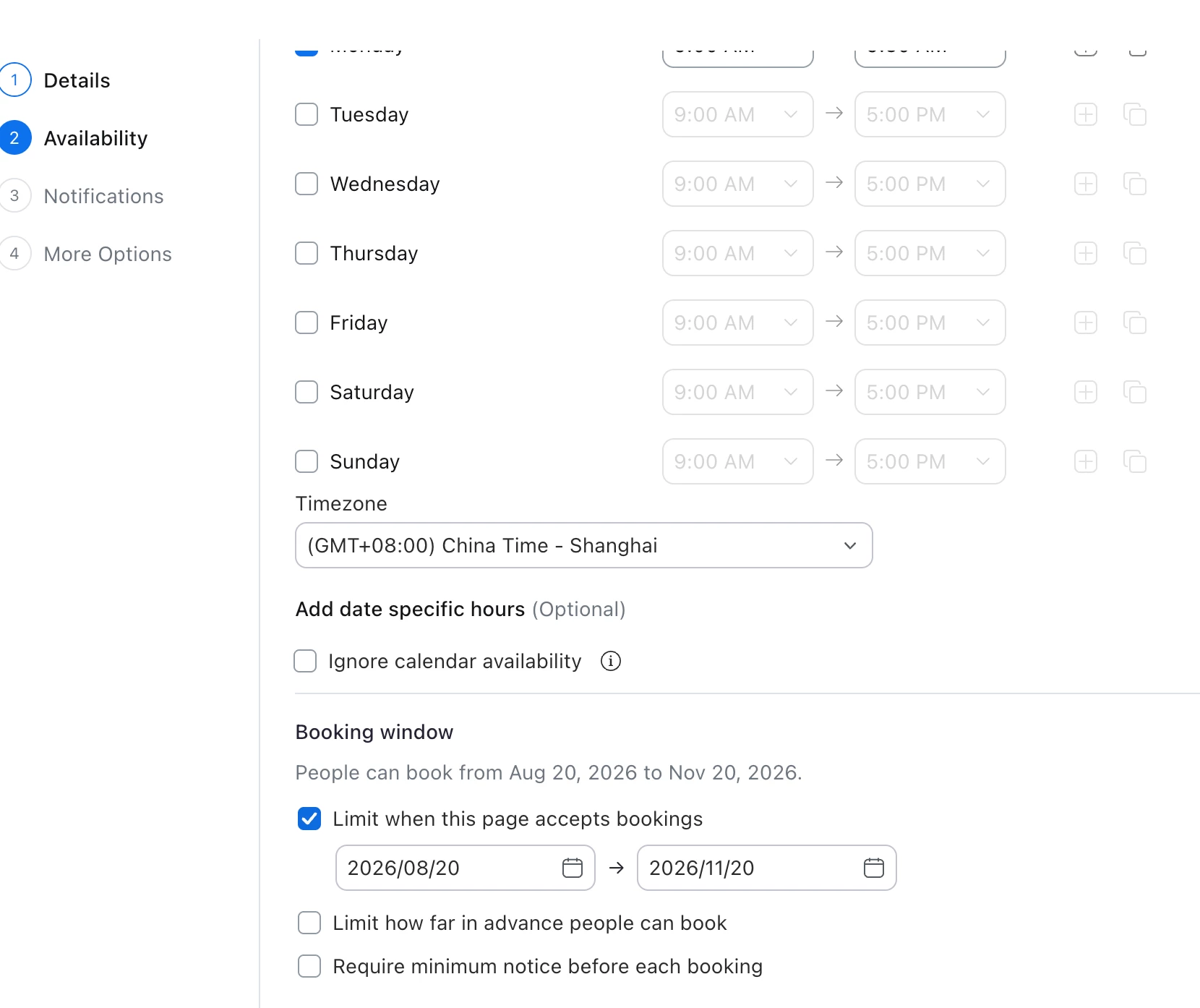1200x1008 pixels.
Task: Copy Wednesday's hours to other days
Action: tap(1135, 184)
